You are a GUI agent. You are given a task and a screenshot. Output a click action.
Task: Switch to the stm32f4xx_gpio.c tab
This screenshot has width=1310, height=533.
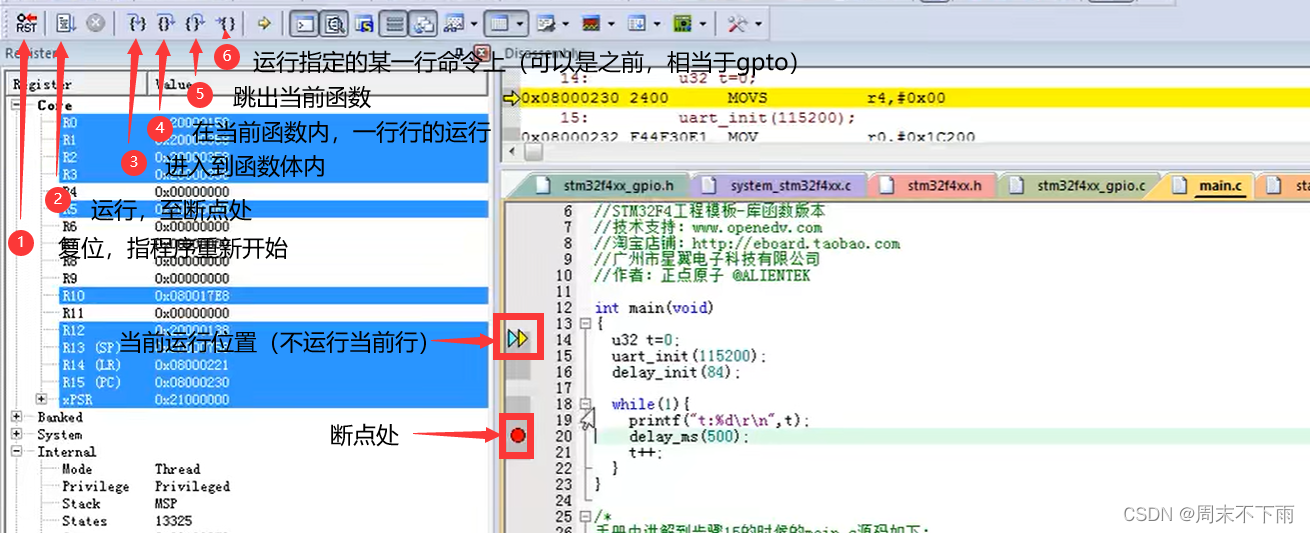[1078, 185]
